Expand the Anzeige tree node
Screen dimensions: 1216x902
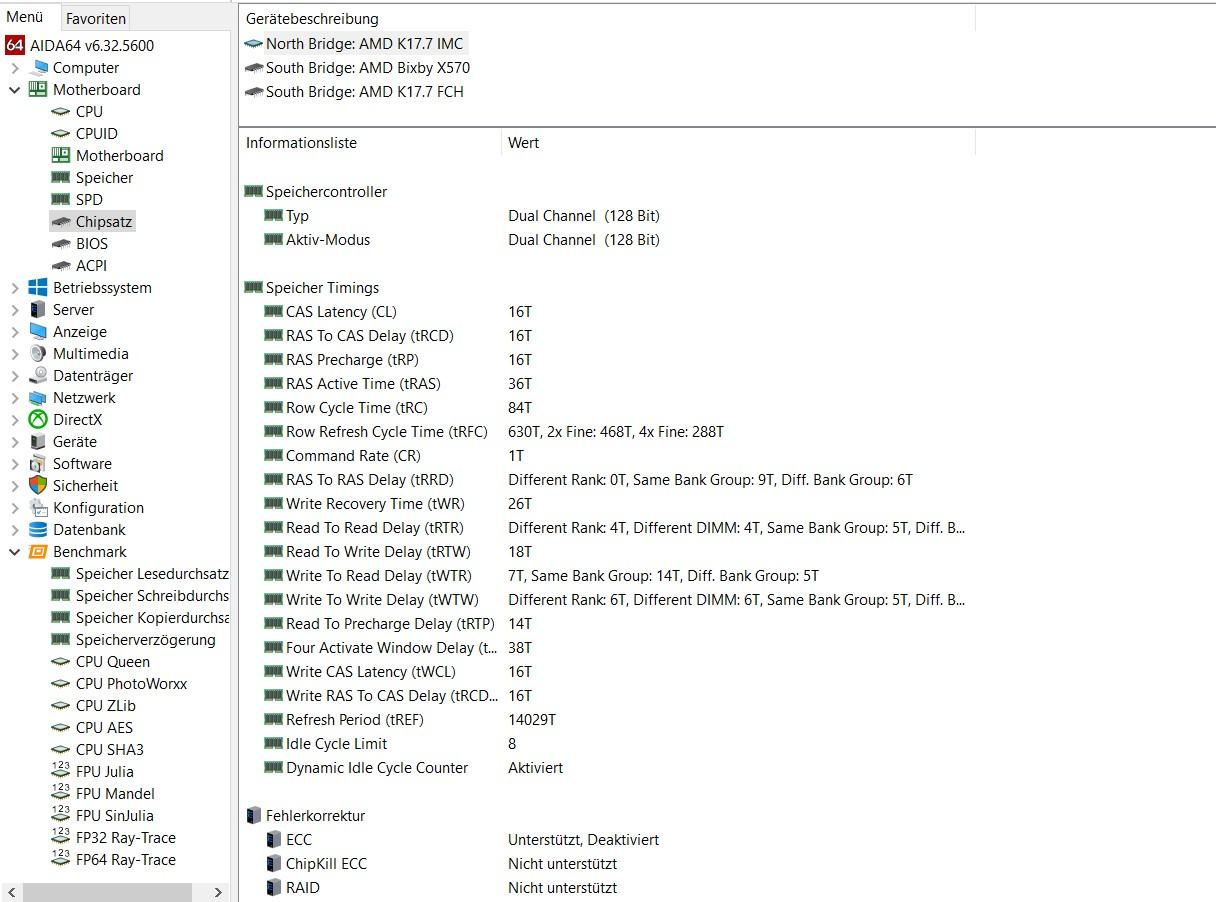coord(15,332)
